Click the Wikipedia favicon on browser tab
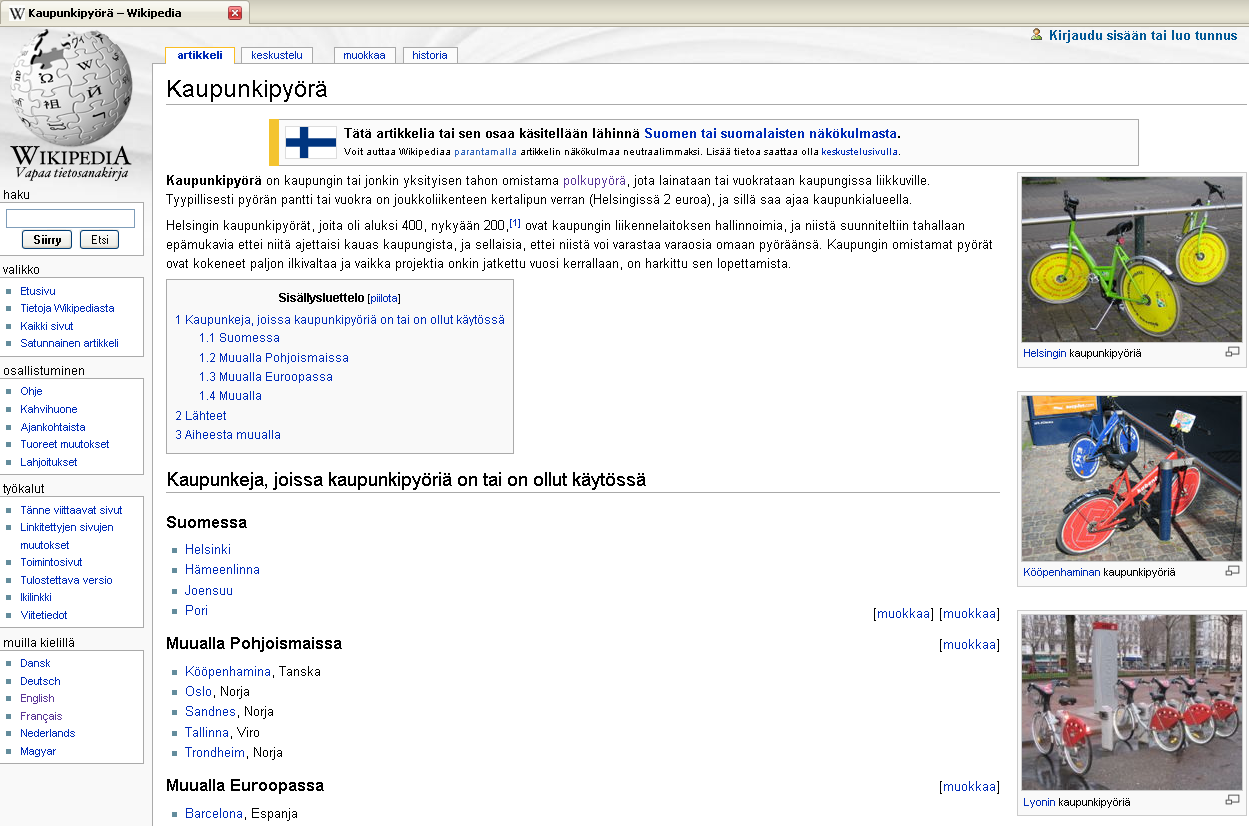 [x=17, y=13]
